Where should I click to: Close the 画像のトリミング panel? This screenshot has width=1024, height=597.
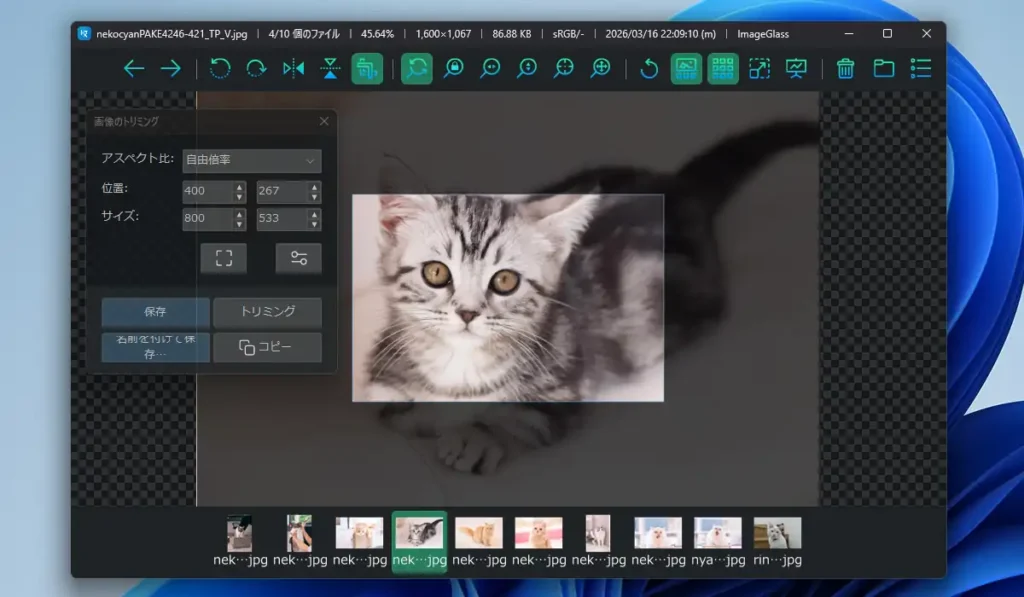(x=323, y=120)
